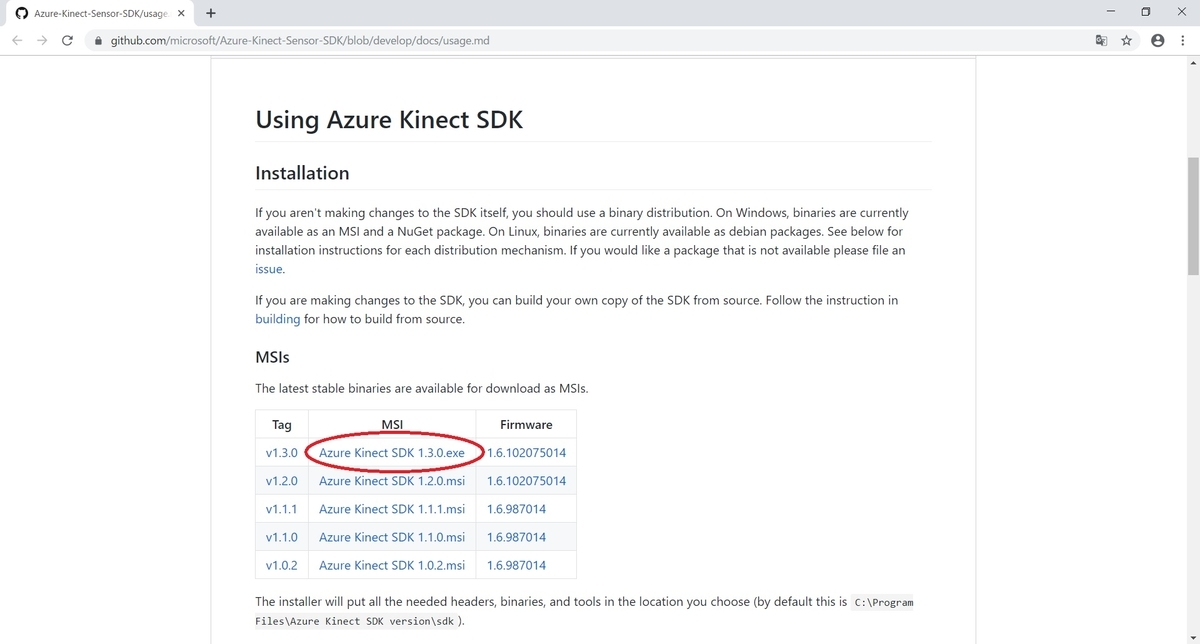Open firmware 1.6.987014 in v1.1.0 row
Screen dimensions: 1200x644
(516, 537)
